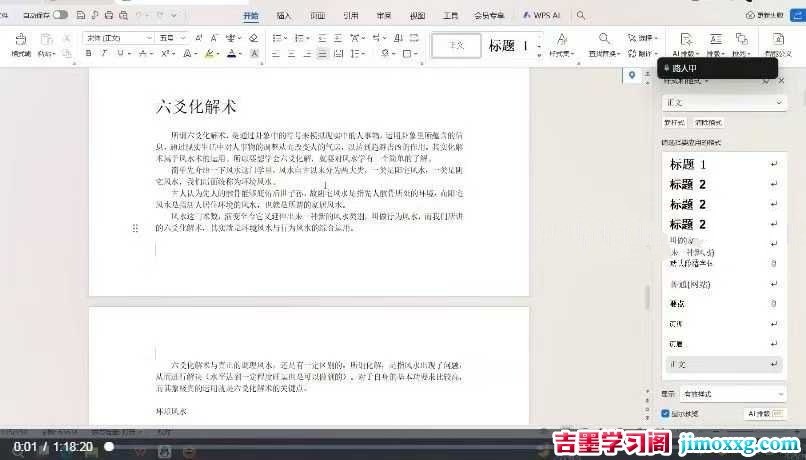Image resolution: width=806 pixels, height=460 pixels.
Task: Click the 六爻化解术 document title
Action: pyautogui.click(x=196, y=107)
